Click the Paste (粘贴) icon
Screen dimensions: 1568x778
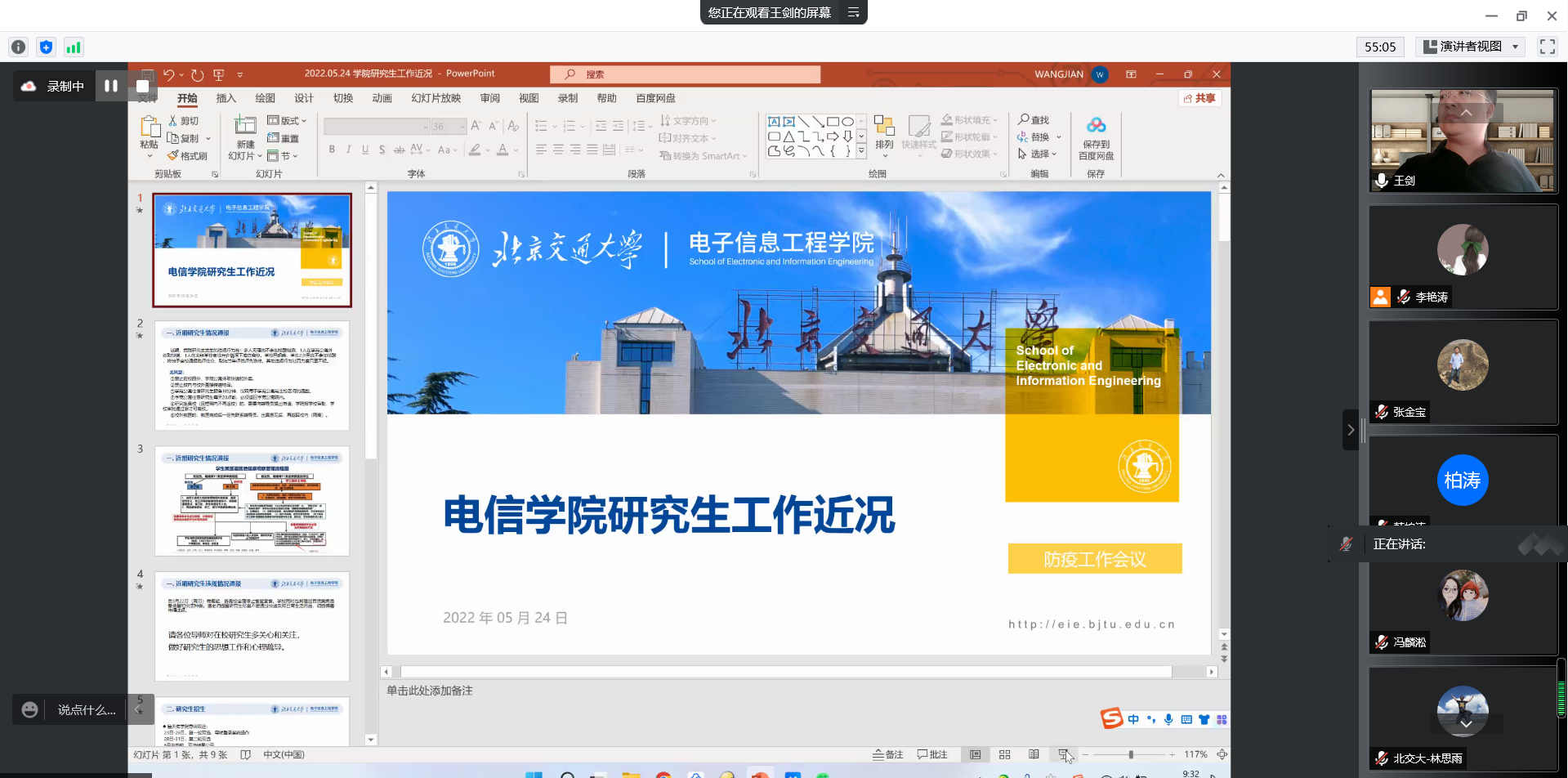[150, 127]
